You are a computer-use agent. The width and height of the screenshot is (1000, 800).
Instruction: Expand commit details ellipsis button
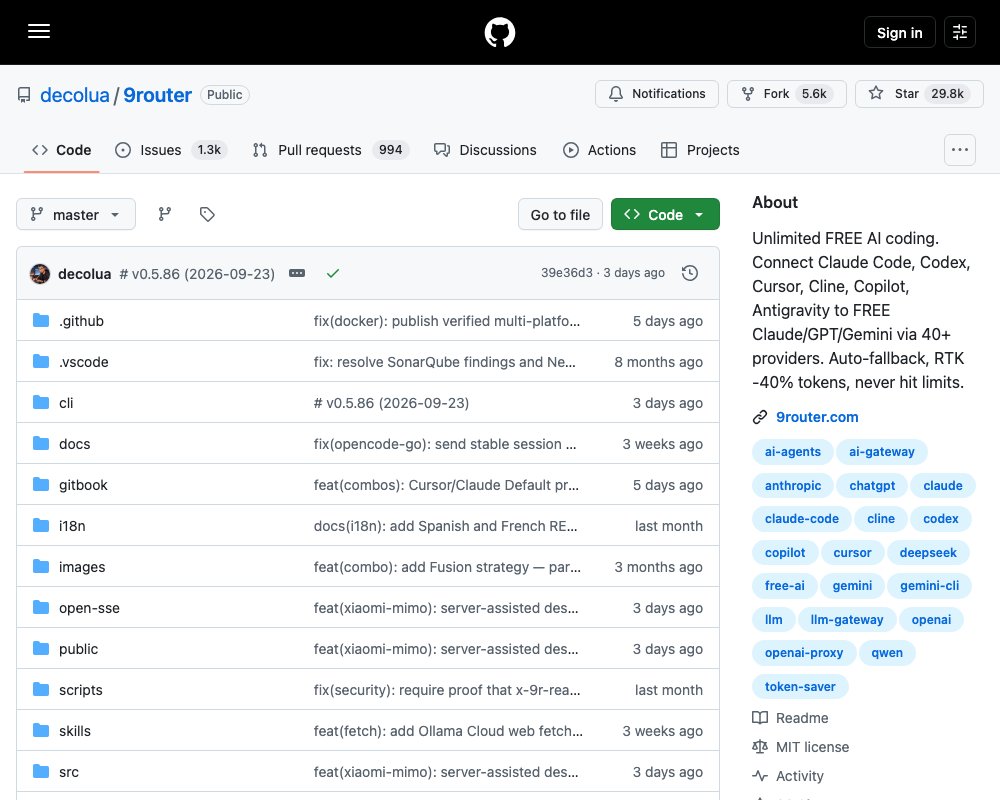click(x=297, y=273)
